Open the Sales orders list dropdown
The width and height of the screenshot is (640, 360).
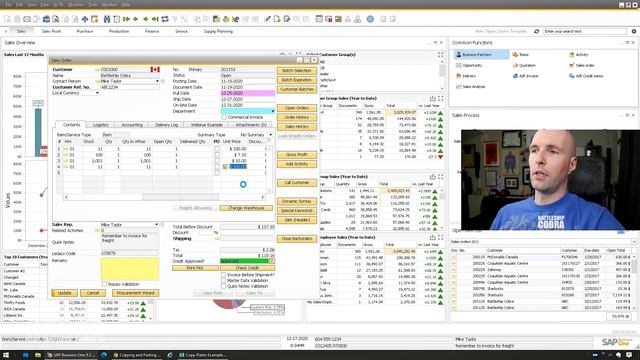634,242
